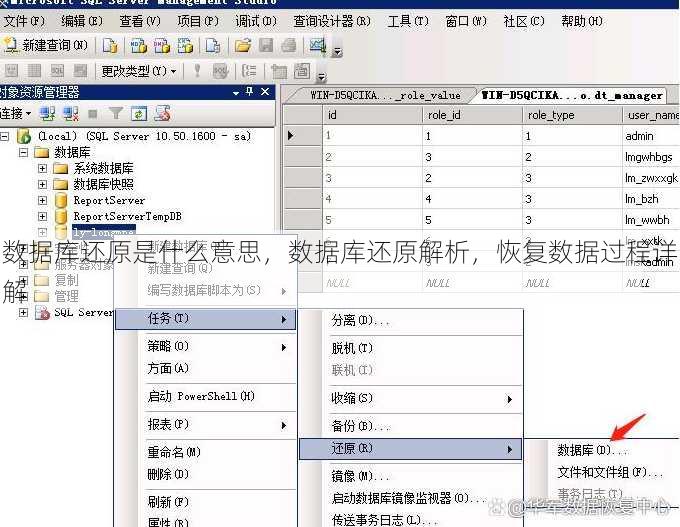This screenshot has width=680, height=527.
Task: Click the Connect Object Explorer icon
Action: pyautogui.click(x=47, y=114)
